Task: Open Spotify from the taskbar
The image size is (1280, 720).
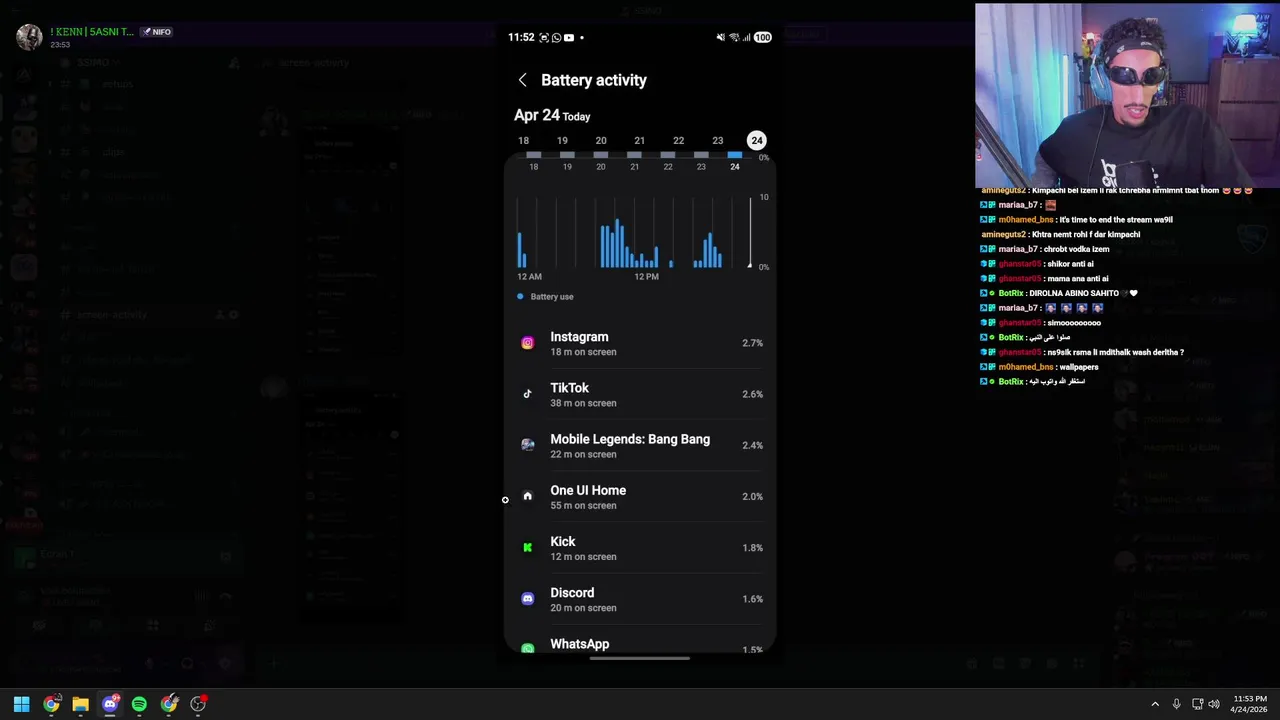Action: [139, 704]
